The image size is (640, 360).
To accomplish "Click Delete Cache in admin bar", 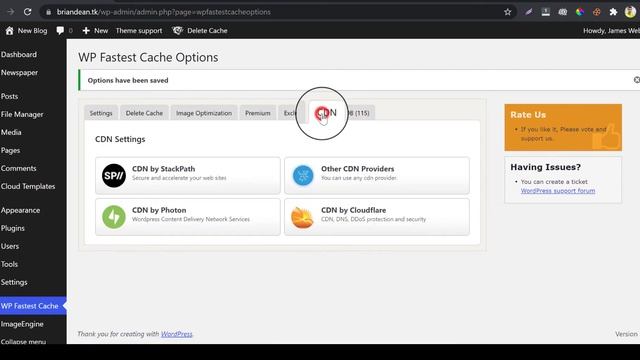I will pyautogui.click(x=200, y=31).
